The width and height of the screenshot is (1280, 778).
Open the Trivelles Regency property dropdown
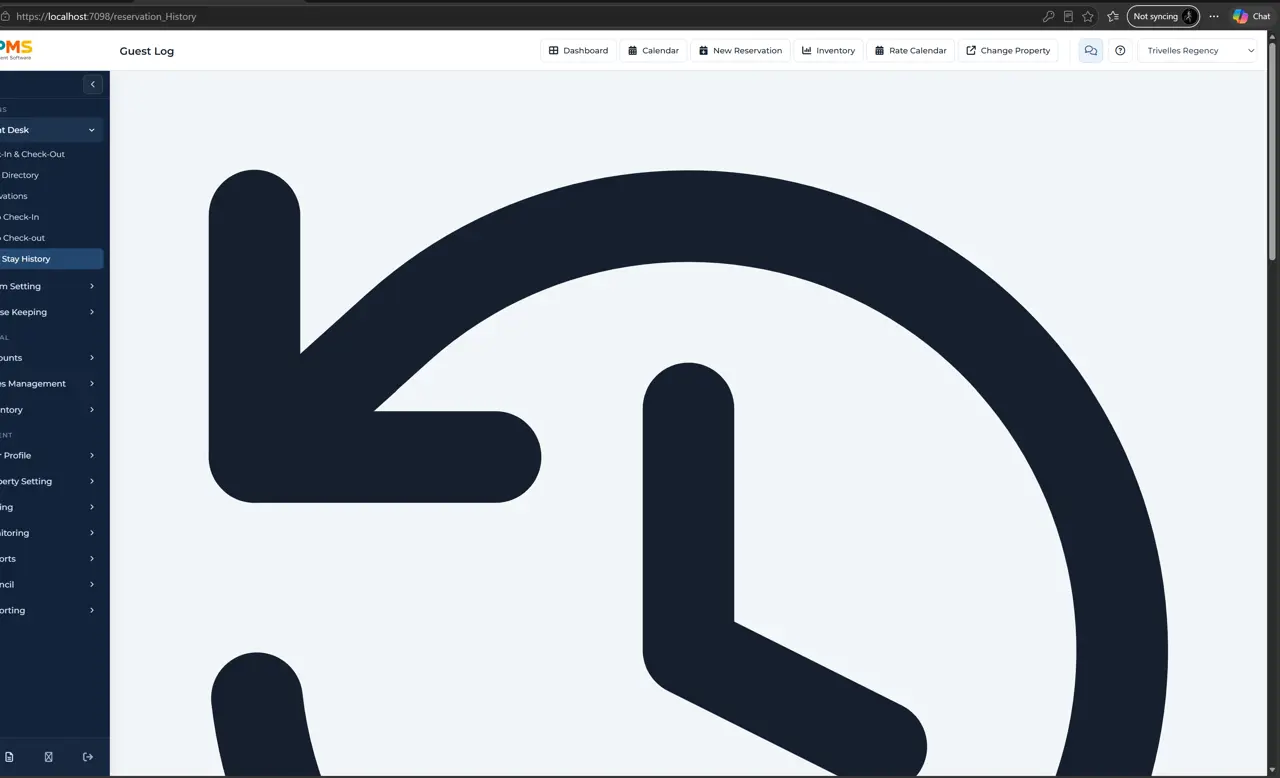1197,51
